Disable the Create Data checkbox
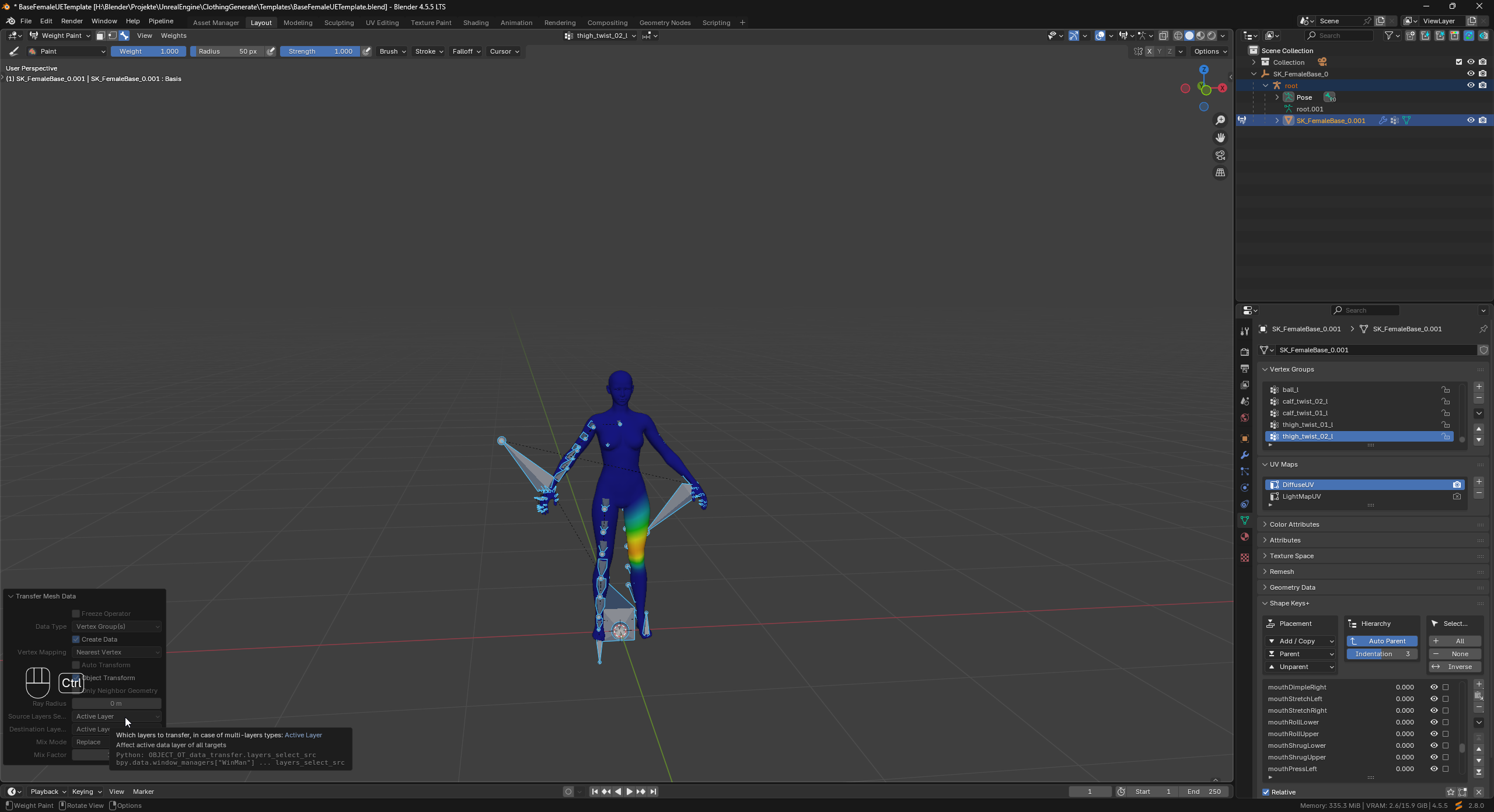 tap(76, 639)
